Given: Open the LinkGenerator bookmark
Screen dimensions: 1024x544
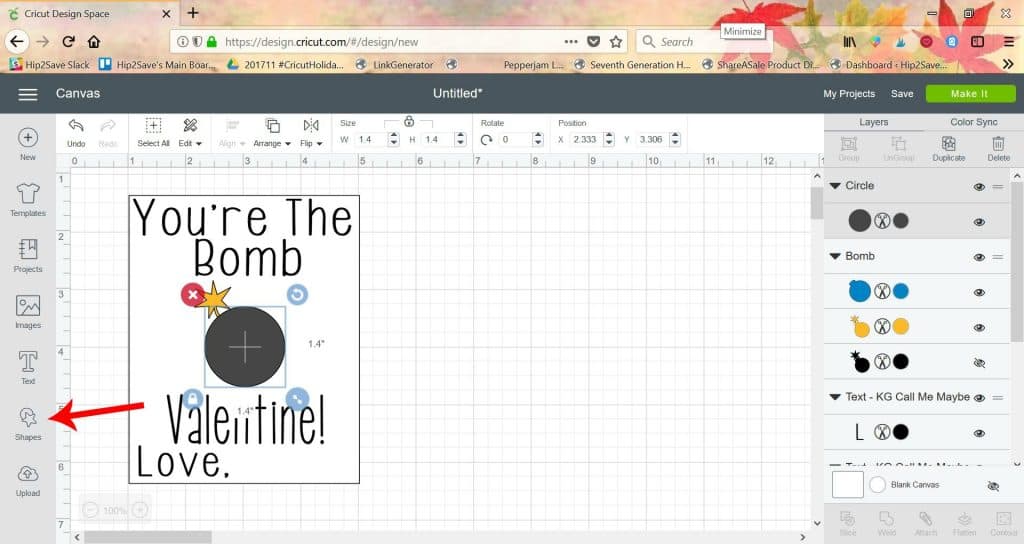Looking at the screenshot, I should [x=394, y=65].
